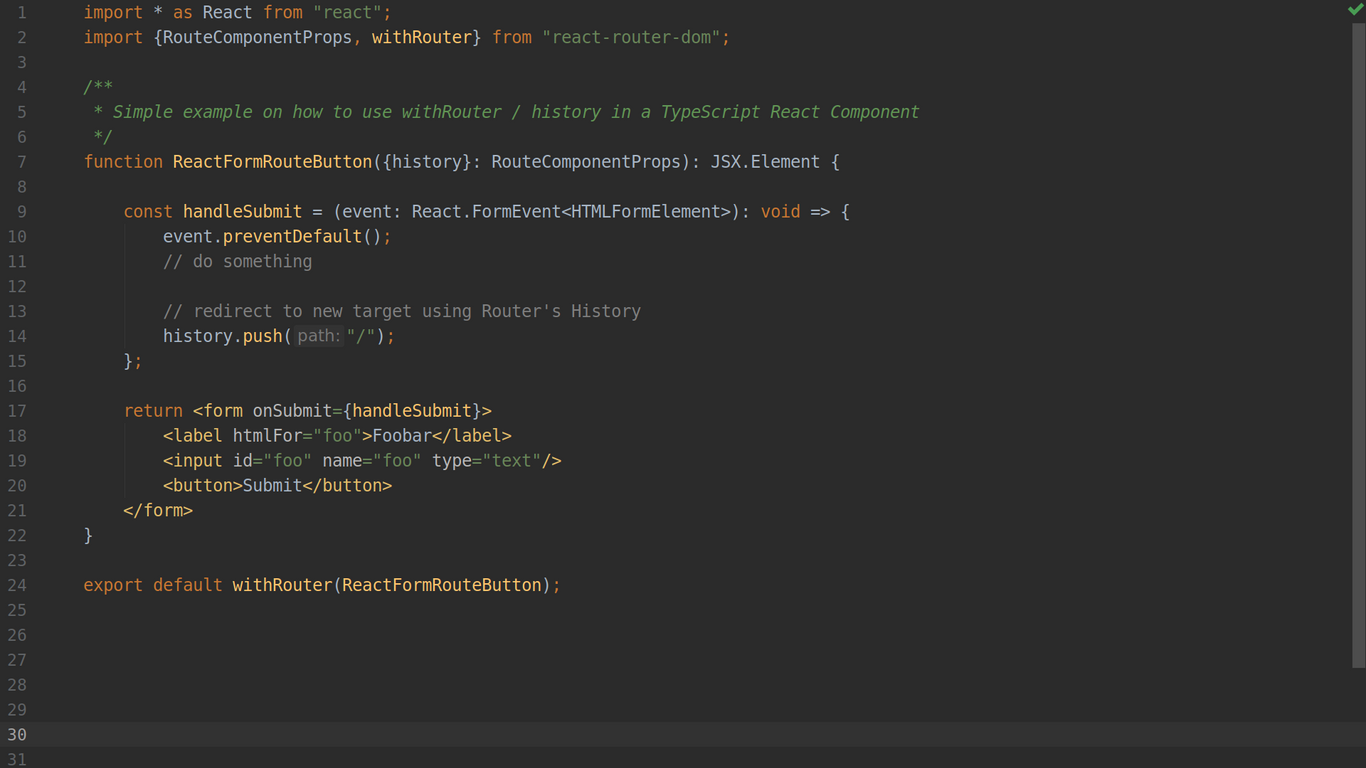Click the JSX.Element return type
The width and height of the screenshot is (1366, 768).
coord(765,161)
